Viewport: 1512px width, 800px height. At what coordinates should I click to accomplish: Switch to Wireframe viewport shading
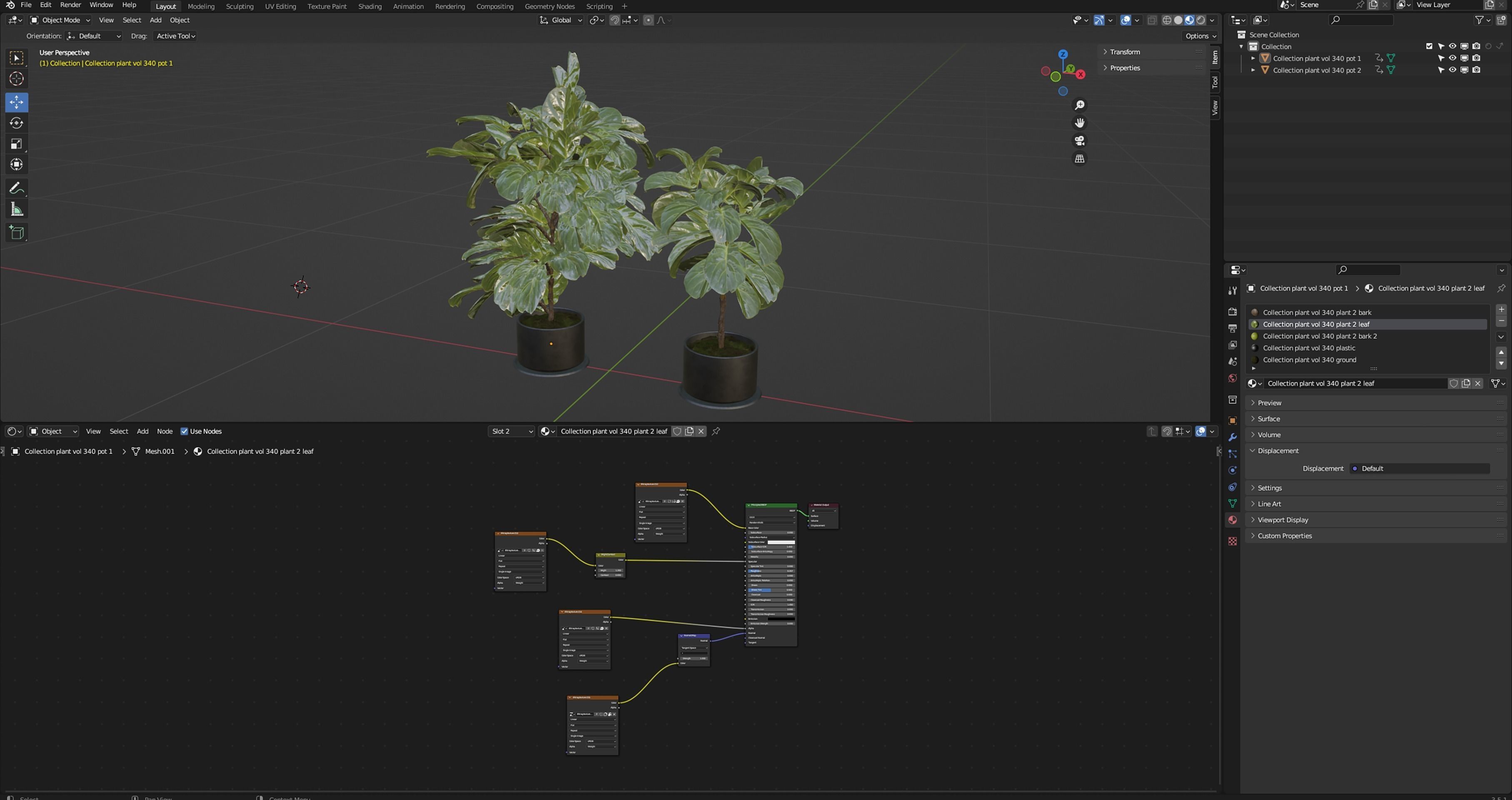pyautogui.click(x=1167, y=20)
